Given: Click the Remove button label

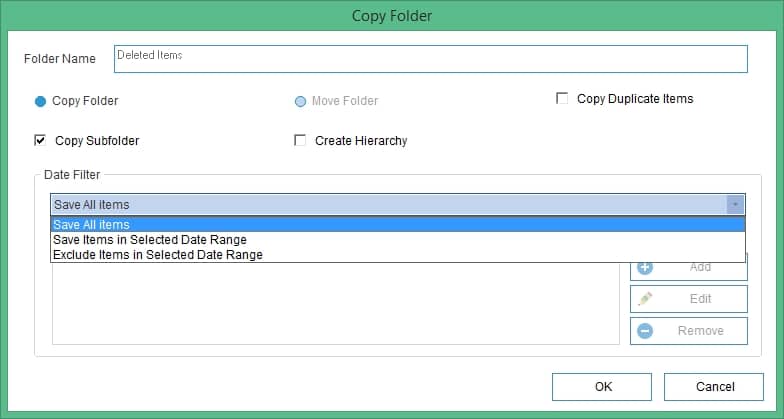Looking at the screenshot, I should click(x=700, y=330).
